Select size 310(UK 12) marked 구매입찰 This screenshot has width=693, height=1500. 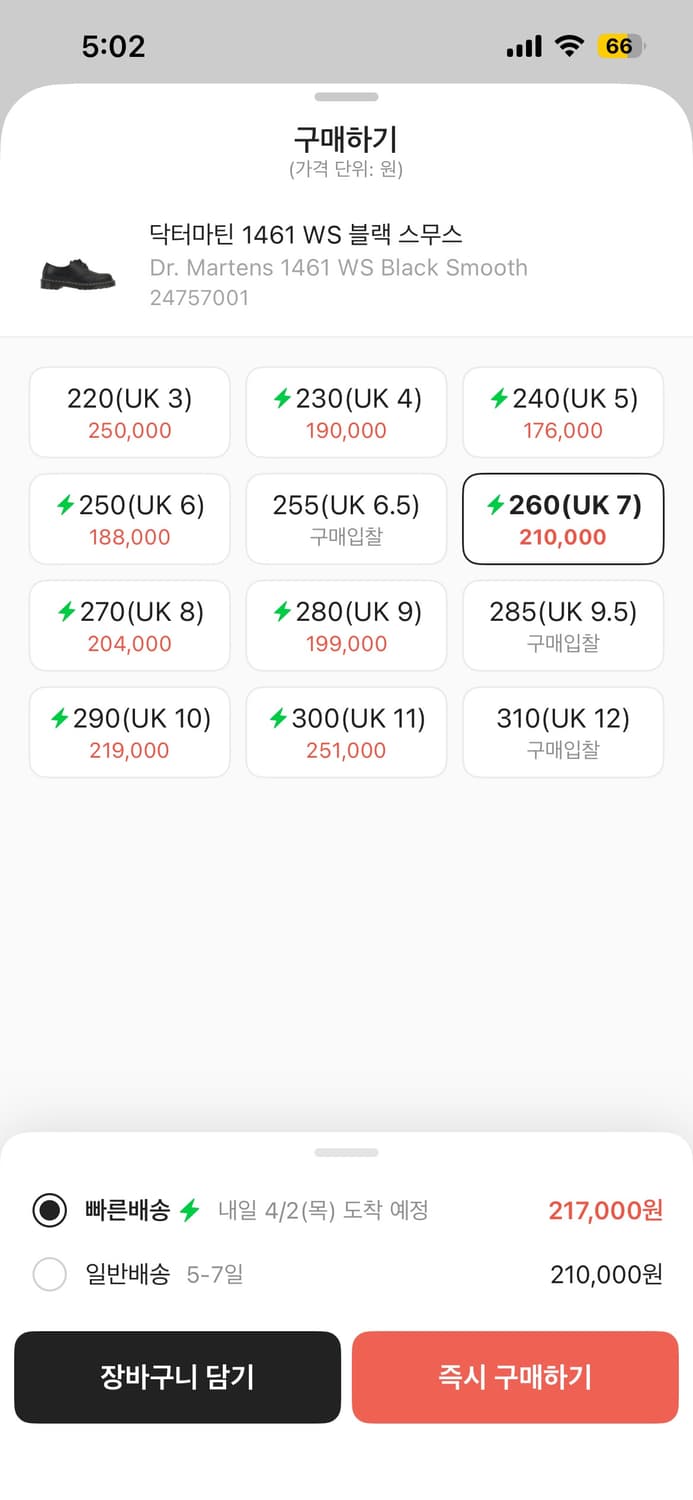tap(562, 732)
